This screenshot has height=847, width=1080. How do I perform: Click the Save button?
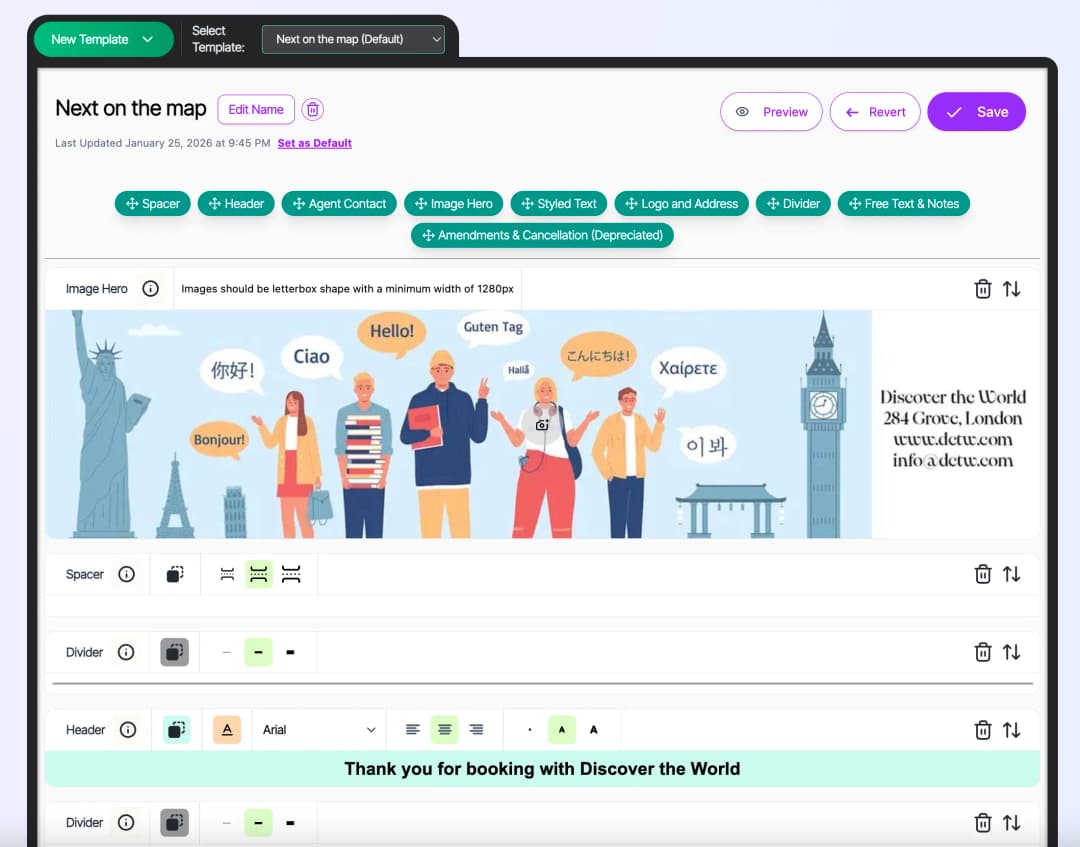(x=976, y=112)
